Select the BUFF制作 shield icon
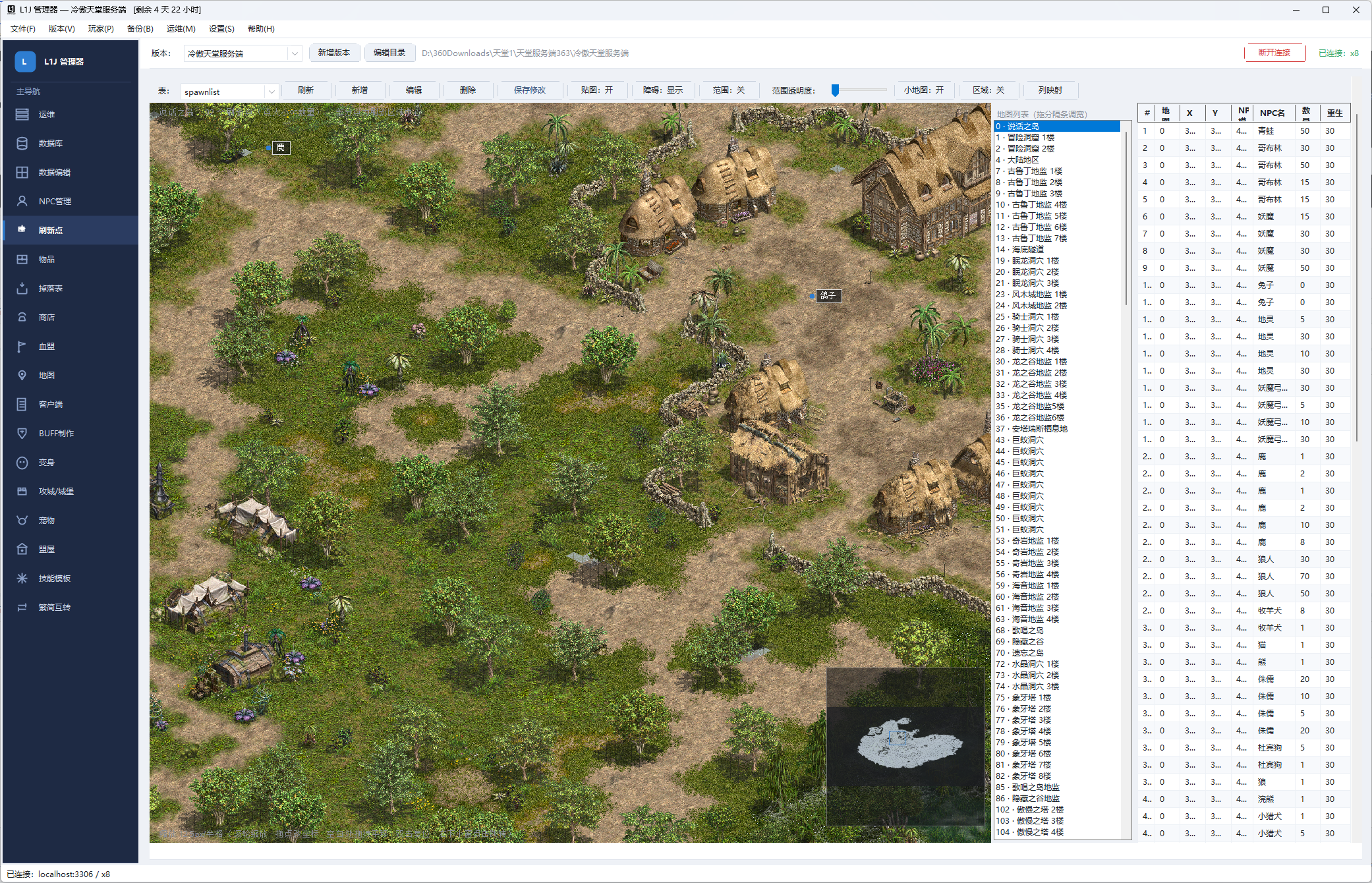Viewport: 1372px width, 883px height. coord(22,433)
